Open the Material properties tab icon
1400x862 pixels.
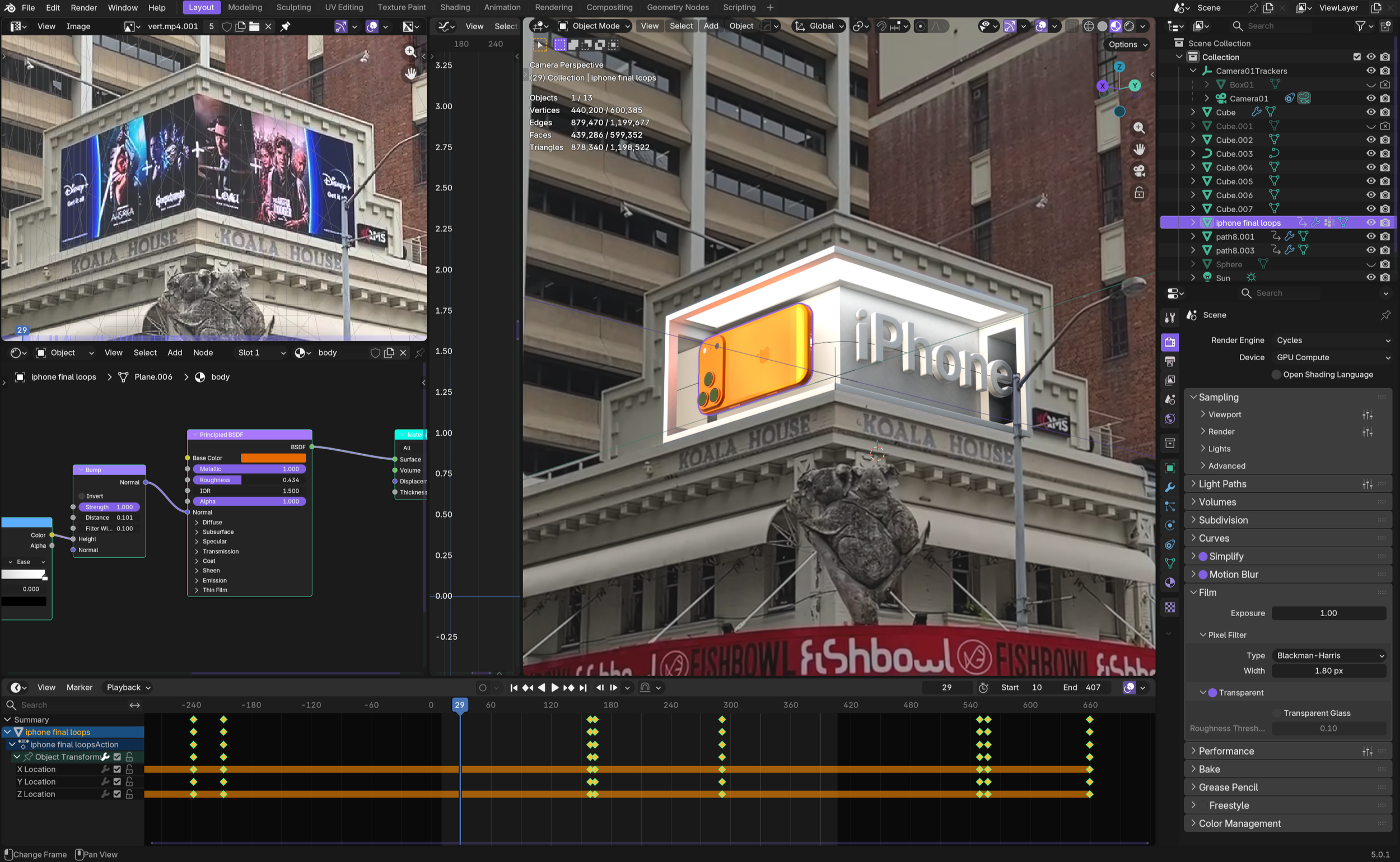click(x=1169, y=583)
